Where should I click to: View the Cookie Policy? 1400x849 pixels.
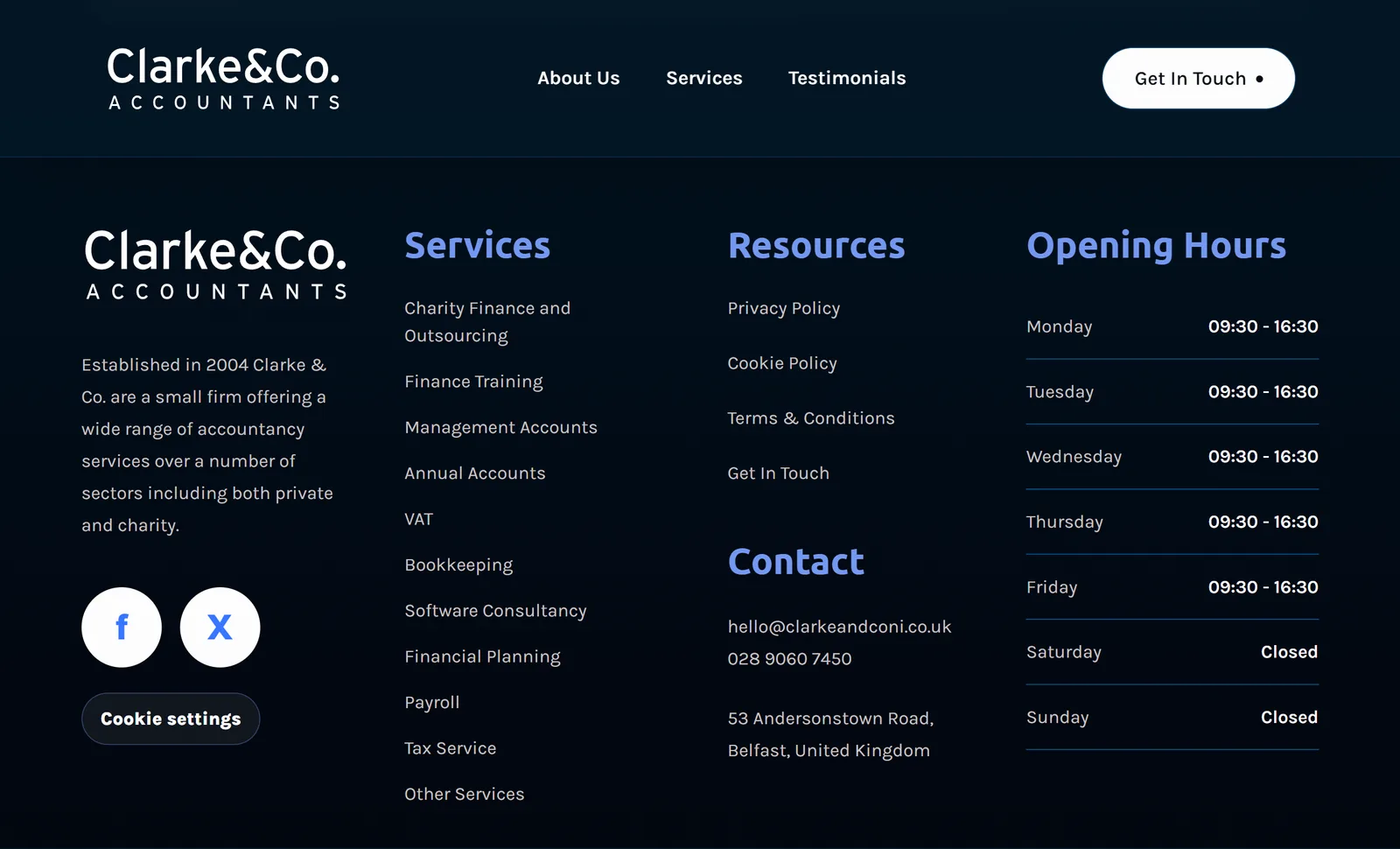coord(782,363)
